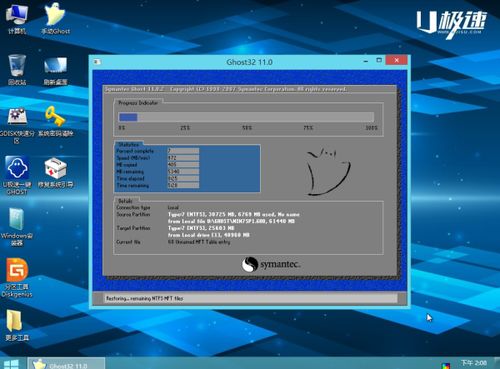Viewport: 500px width, 369px height.
Task: Open the GDISK quick partition icon
Action: point(17,125)
